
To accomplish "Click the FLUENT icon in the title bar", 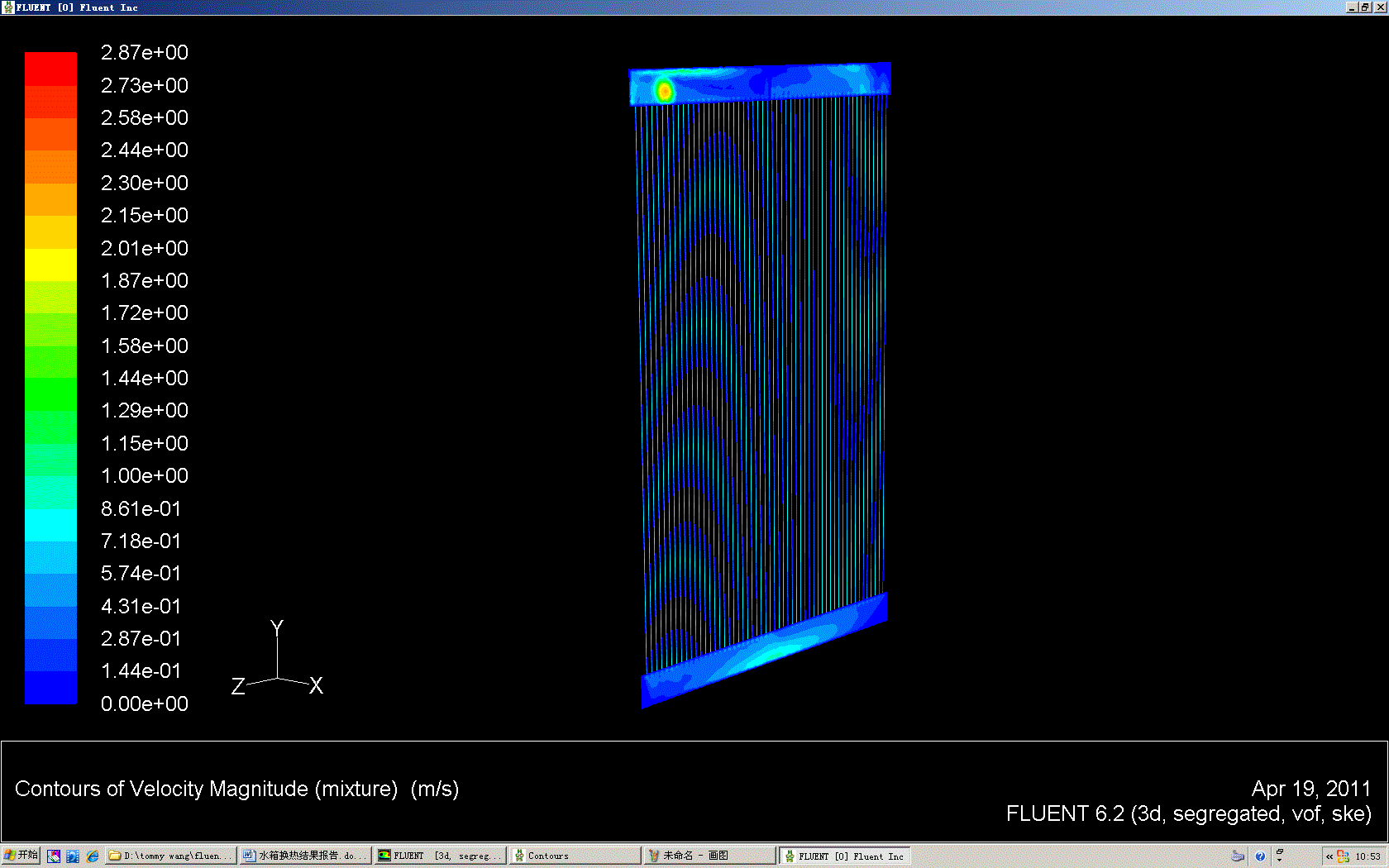I will coord(7,7).
